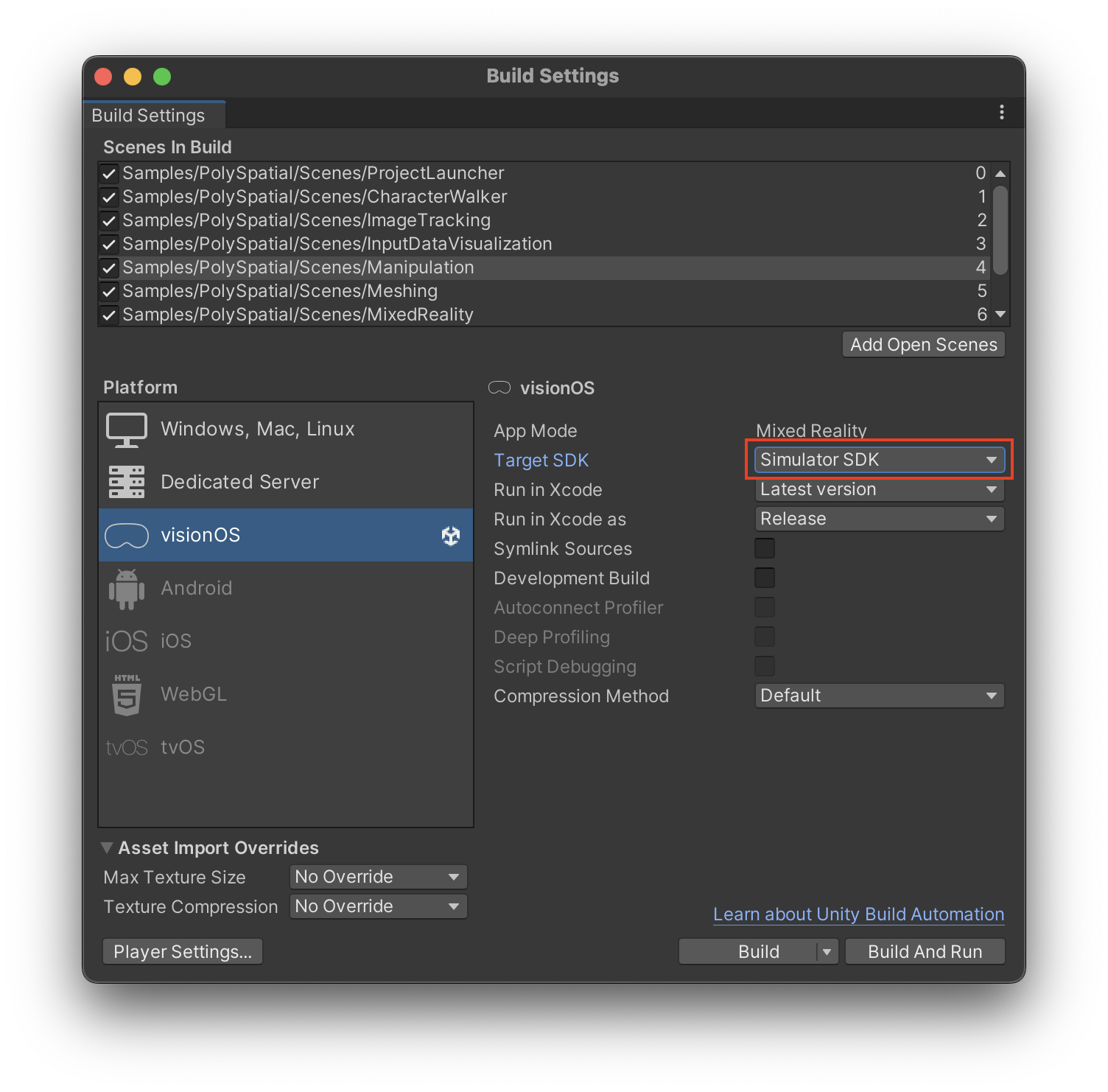Pick the tvOS platform icon
1108x1092 pixels.
pyautogui.click(x=127, y=748)
